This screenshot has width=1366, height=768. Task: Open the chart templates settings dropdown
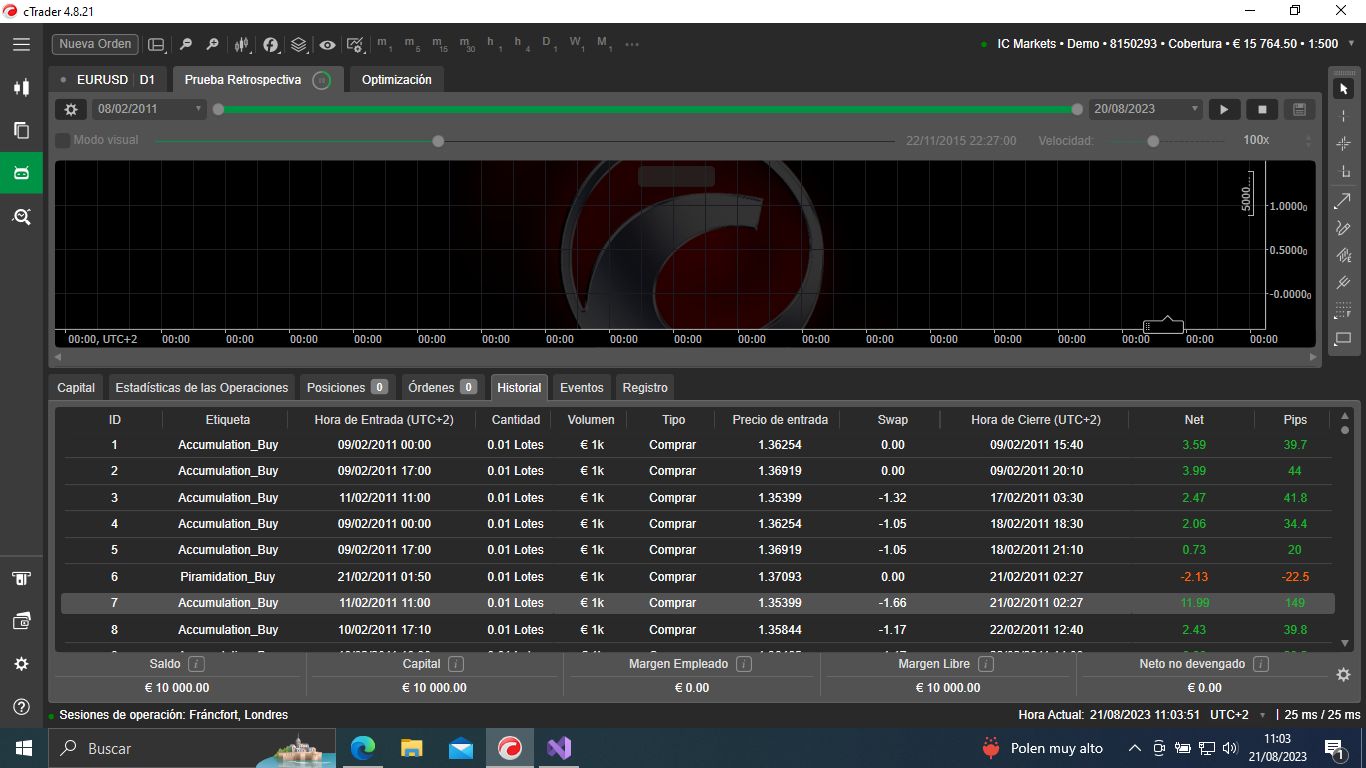(x=356, y=44)
